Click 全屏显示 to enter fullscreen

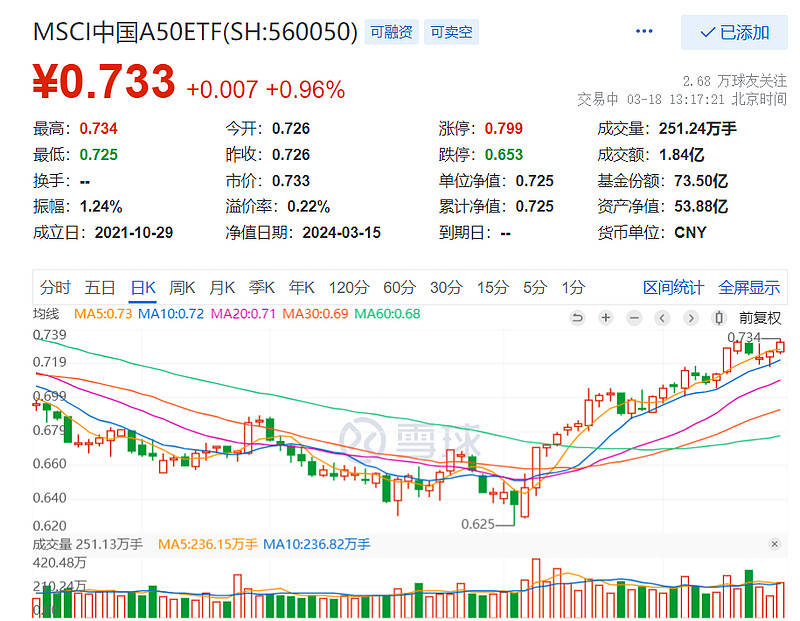point(749,287)
